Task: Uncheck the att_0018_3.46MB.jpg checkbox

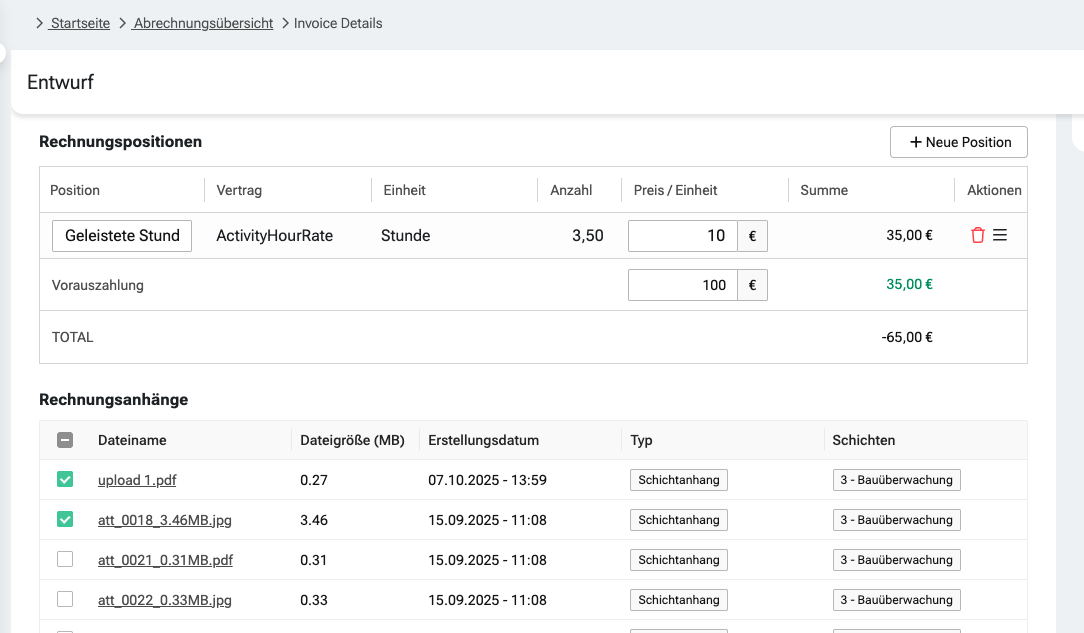Action: pyautogui.click(x=65, y=520)
